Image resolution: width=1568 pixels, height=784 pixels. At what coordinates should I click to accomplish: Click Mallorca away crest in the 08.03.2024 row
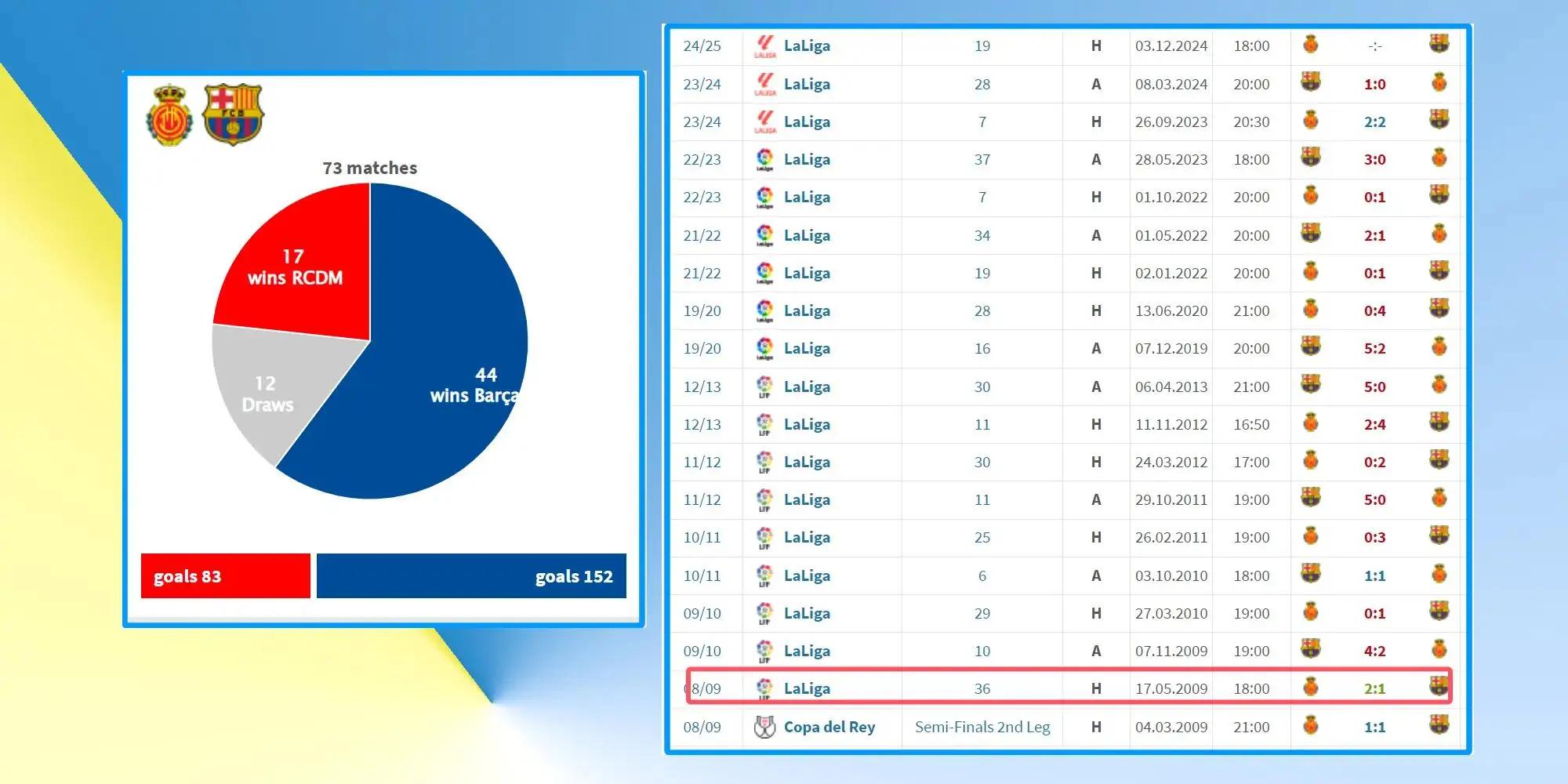[x=1439, y=82]
